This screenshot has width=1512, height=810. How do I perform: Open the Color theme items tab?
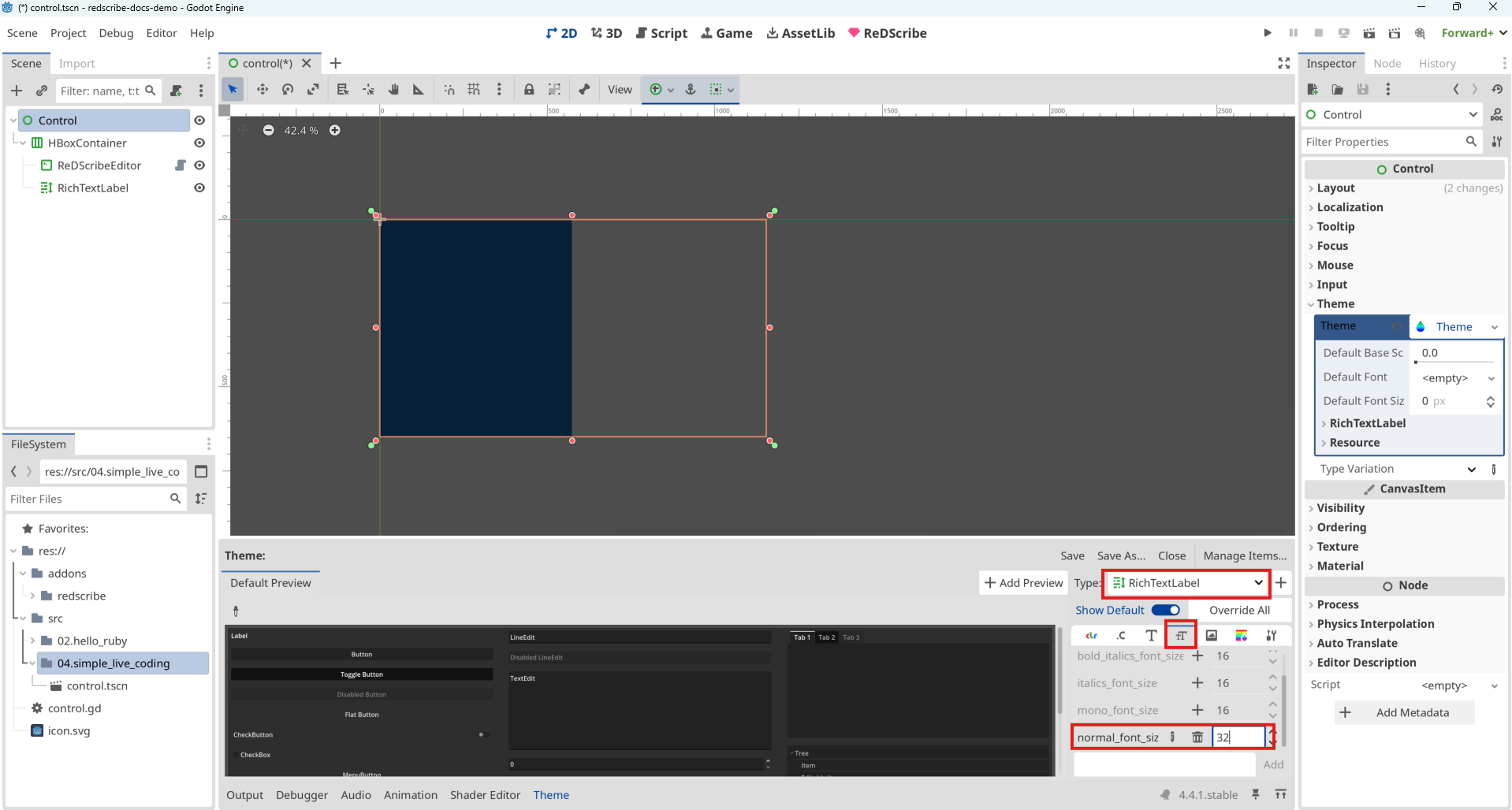click(x=1092, y=635)
